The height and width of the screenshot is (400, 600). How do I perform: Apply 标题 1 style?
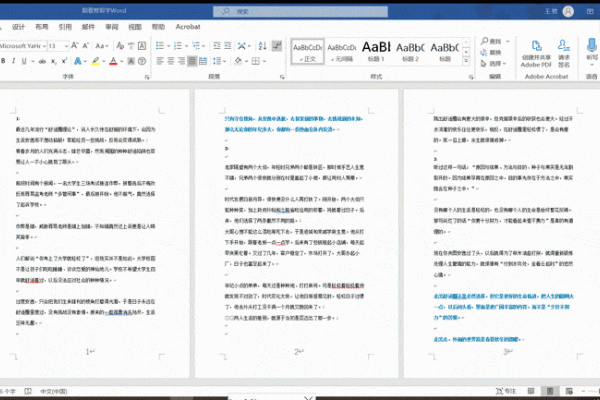tap(376, 51)
